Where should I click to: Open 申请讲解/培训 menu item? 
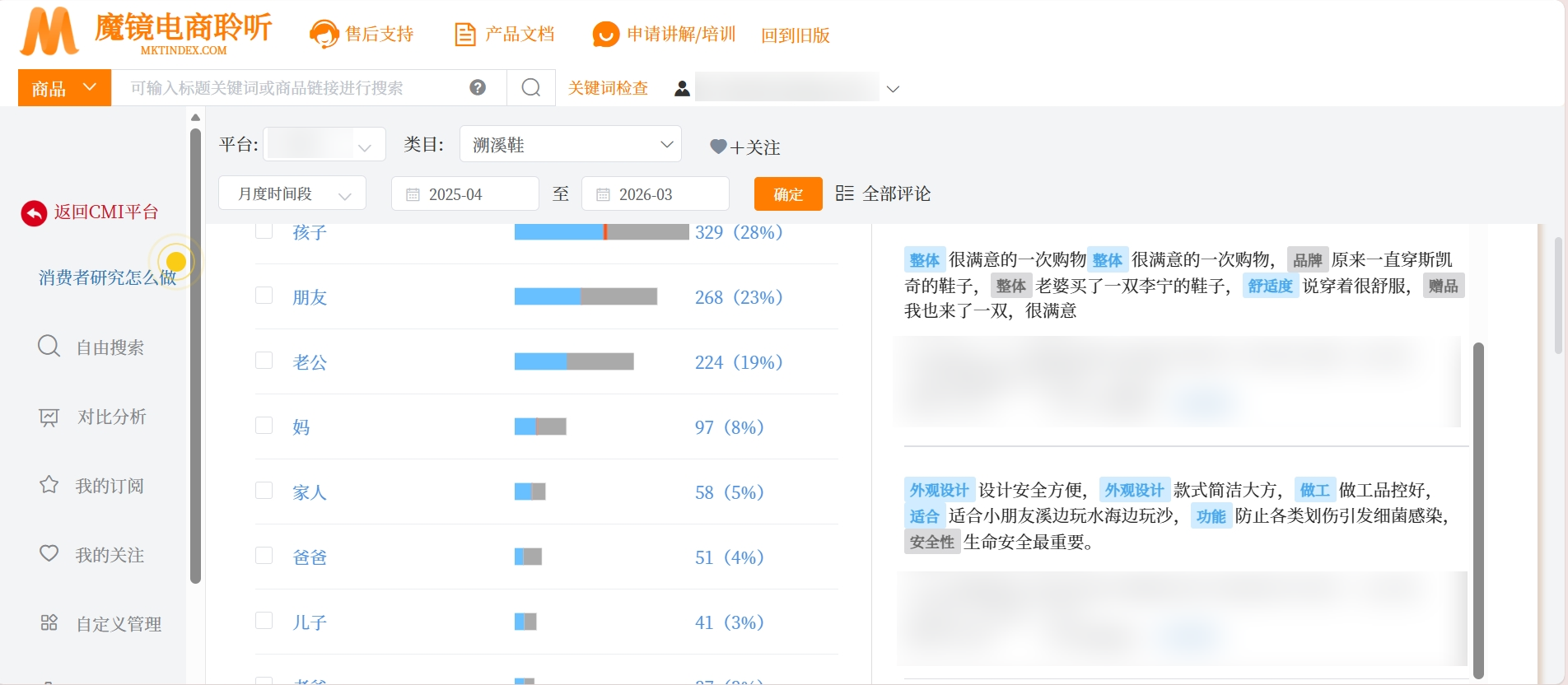681,35
